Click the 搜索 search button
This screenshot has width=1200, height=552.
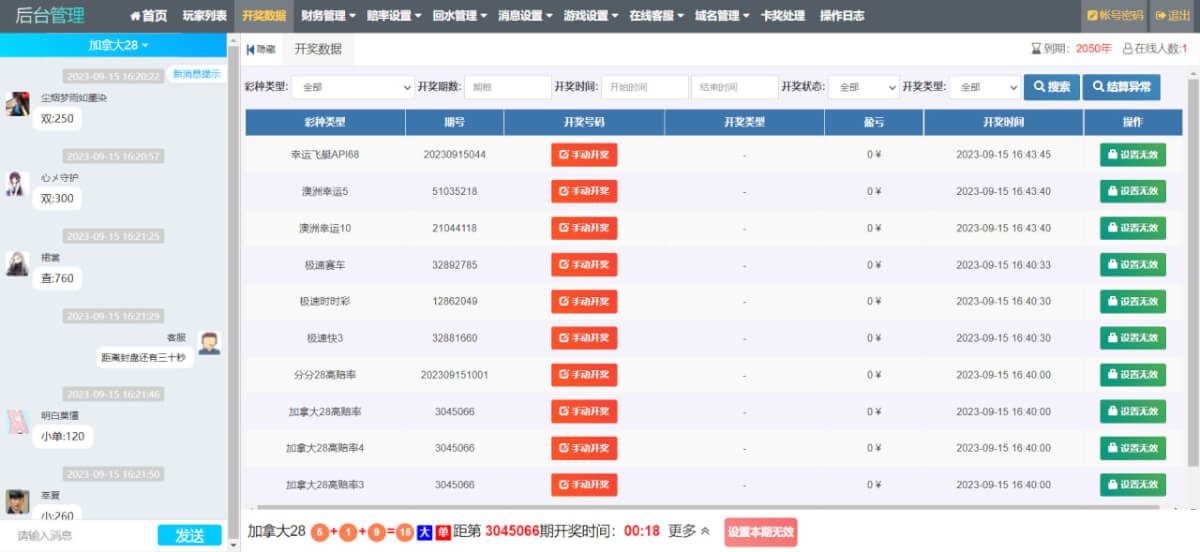[x=1052, y=87]
